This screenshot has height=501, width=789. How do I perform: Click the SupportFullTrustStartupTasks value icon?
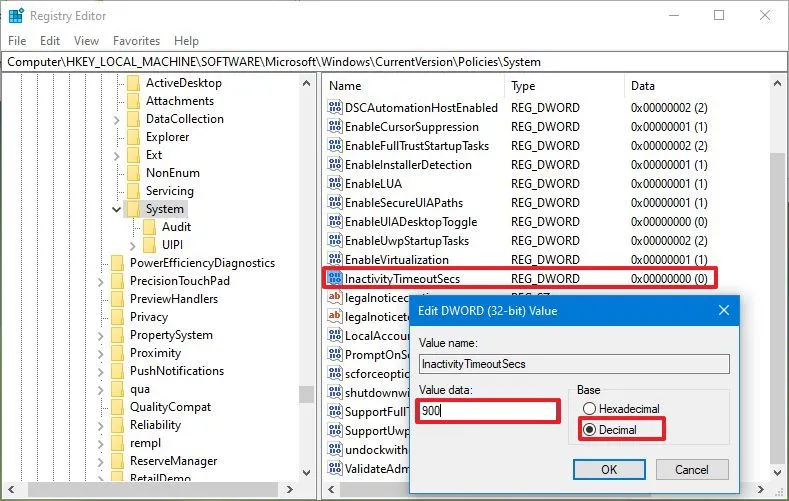[335, 411]
